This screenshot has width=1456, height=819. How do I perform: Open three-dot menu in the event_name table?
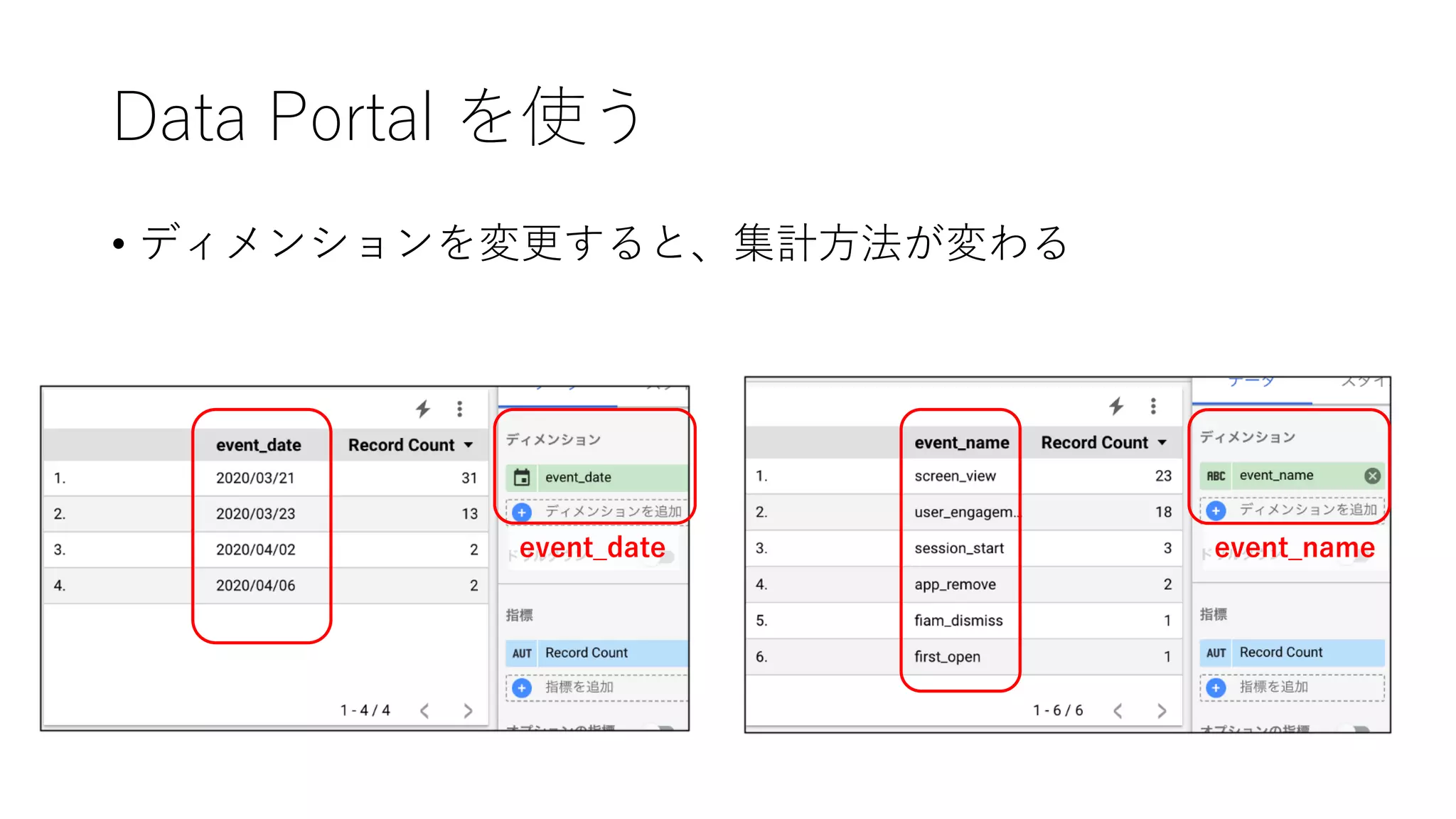[1153, 406]
